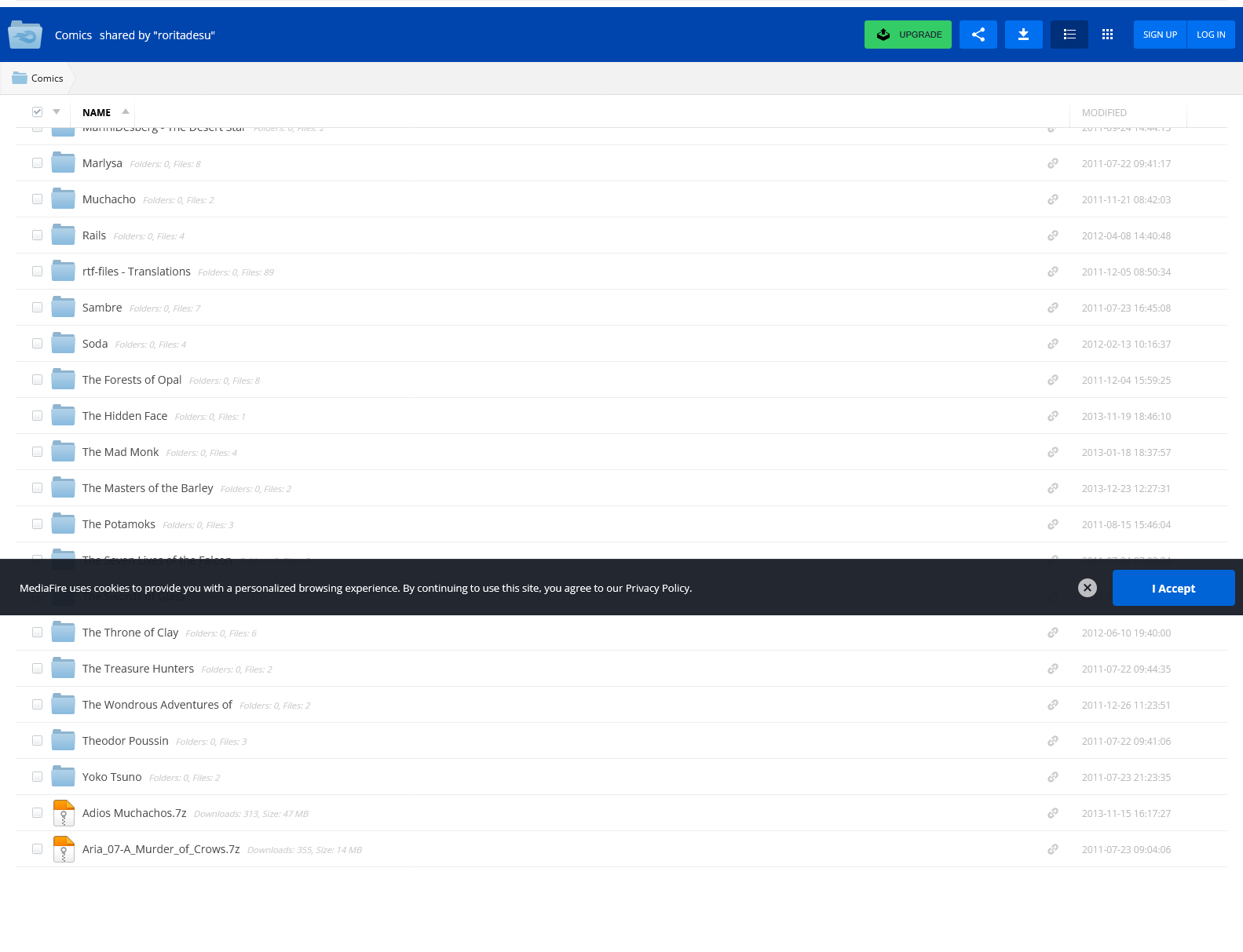This screenshot has height=952, width=1243.
Task: Copy link icon for Yoko Tsuno
Action: click(1053, 777)
